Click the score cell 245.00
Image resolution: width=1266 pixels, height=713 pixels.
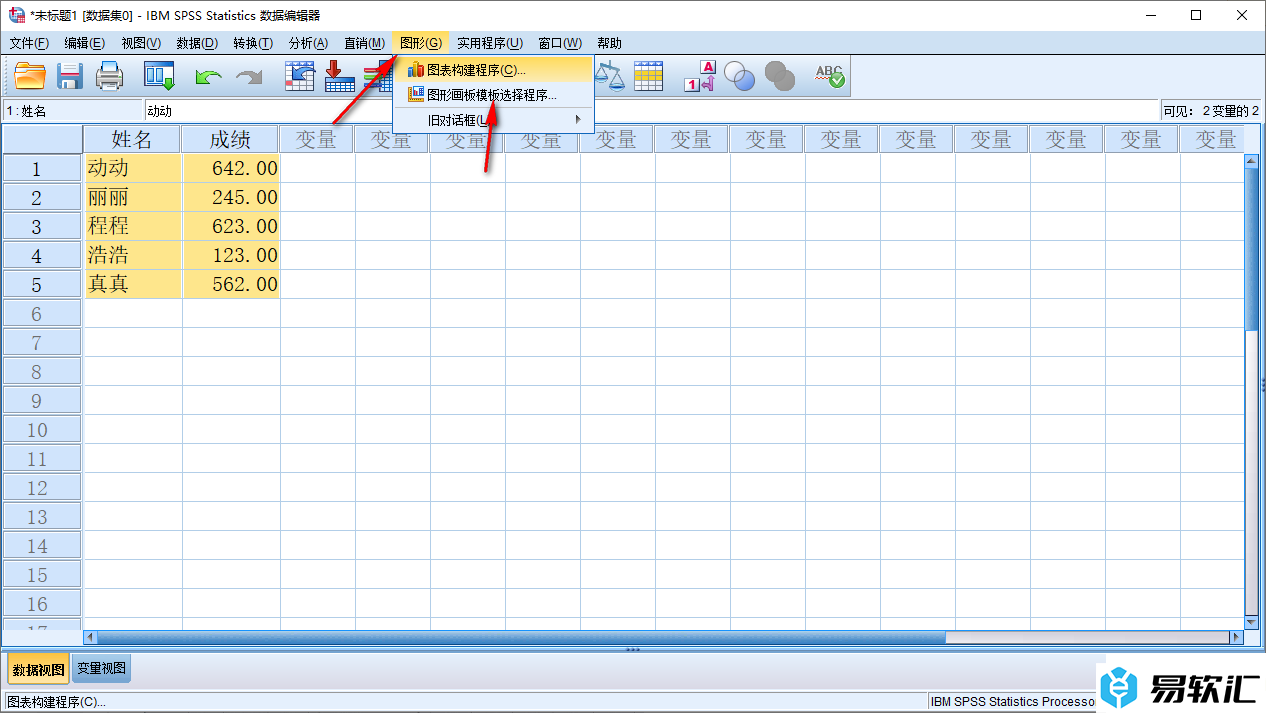[231, 197]
